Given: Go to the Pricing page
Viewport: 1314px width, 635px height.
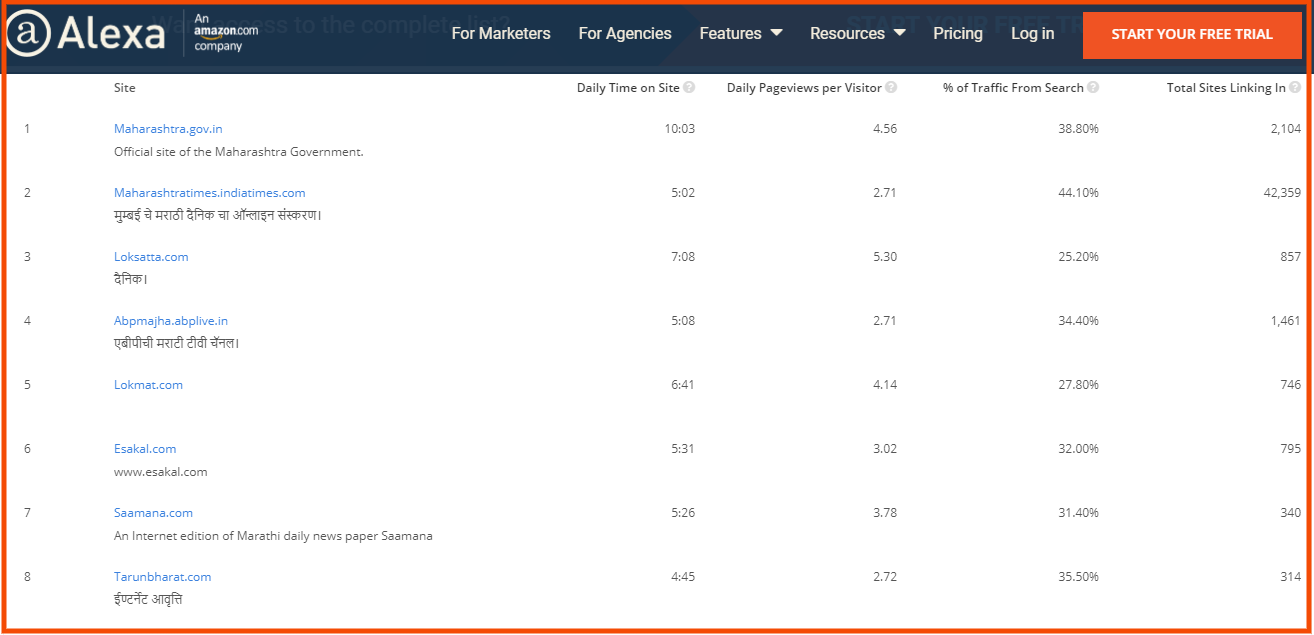Looking at the screenshot, I should [958, 33].
